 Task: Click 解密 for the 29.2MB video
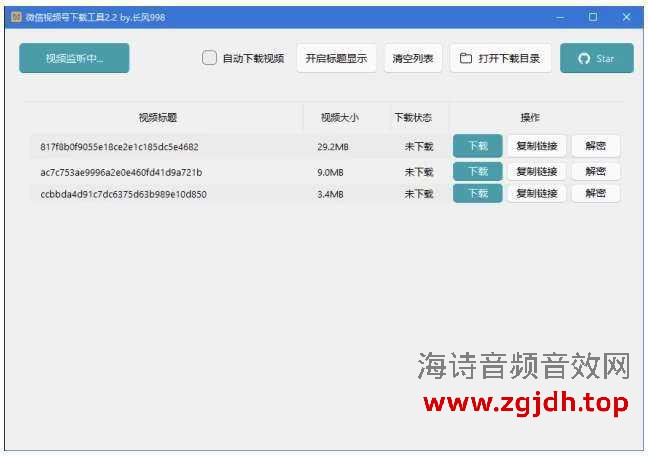[x=596, y=146]
